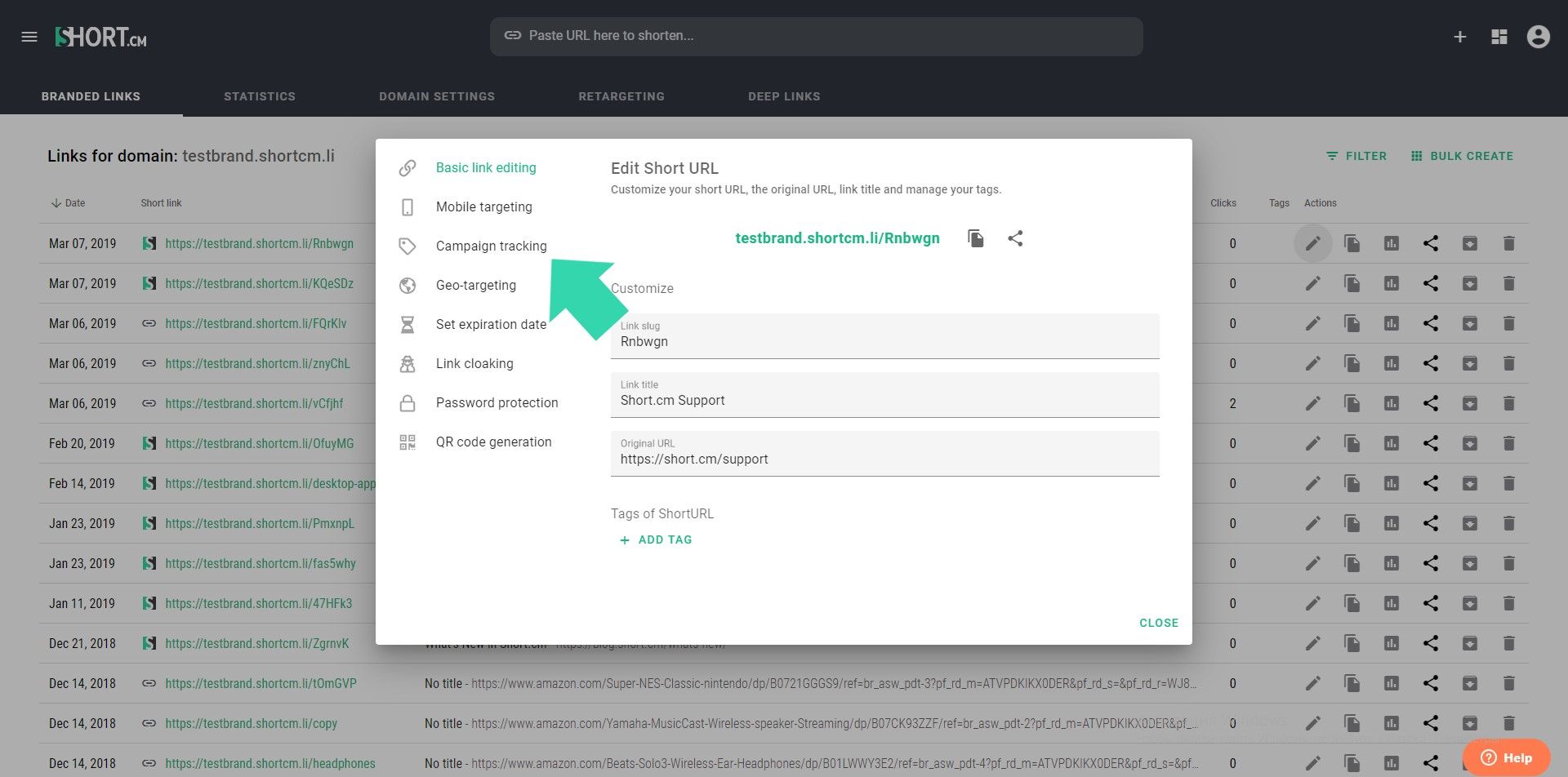Click the plus icon in the header

pos(1460,37)
